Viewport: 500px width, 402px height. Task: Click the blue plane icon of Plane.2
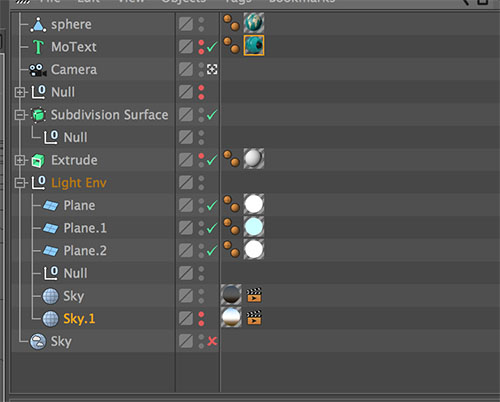click(51, 251)
